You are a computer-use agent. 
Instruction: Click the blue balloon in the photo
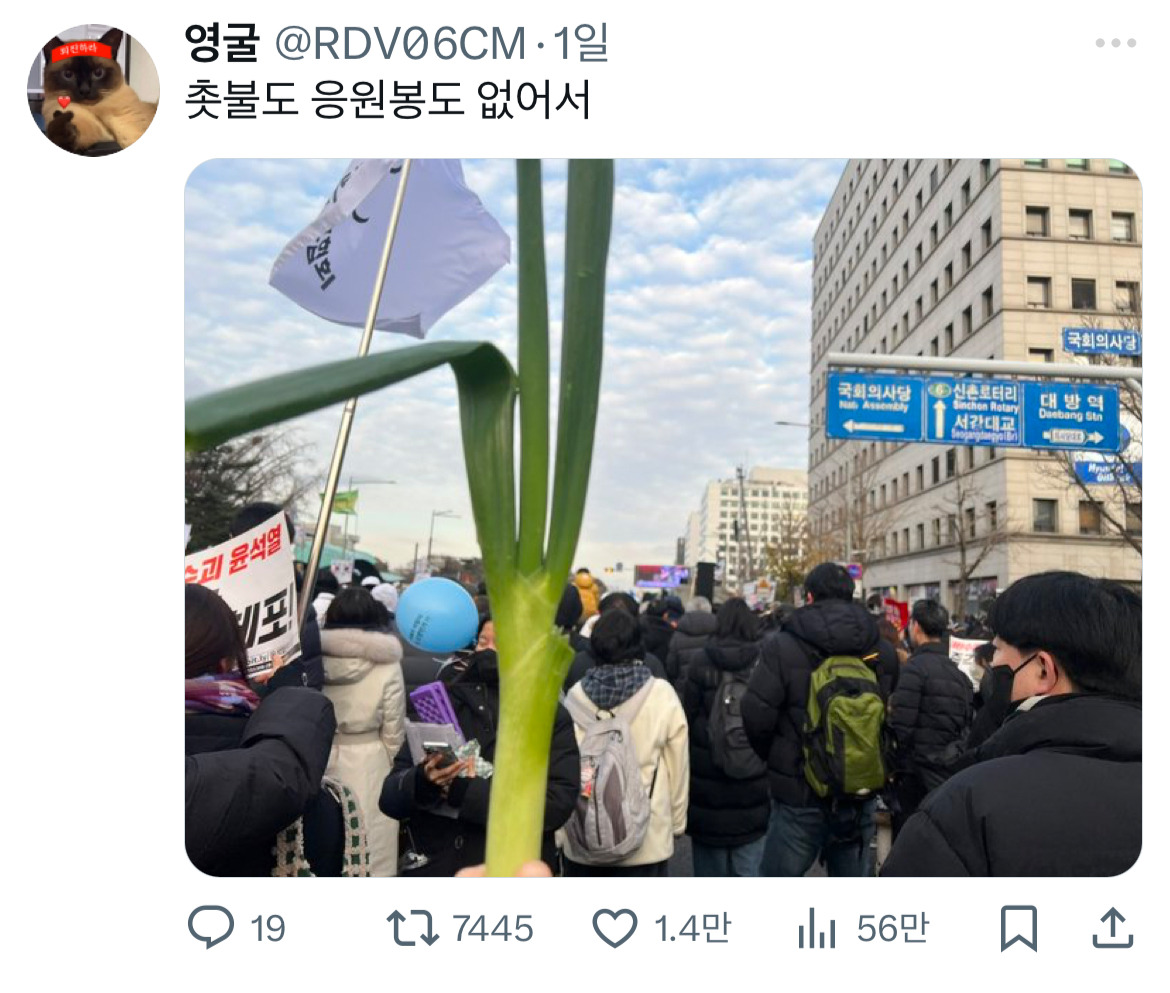437,615
